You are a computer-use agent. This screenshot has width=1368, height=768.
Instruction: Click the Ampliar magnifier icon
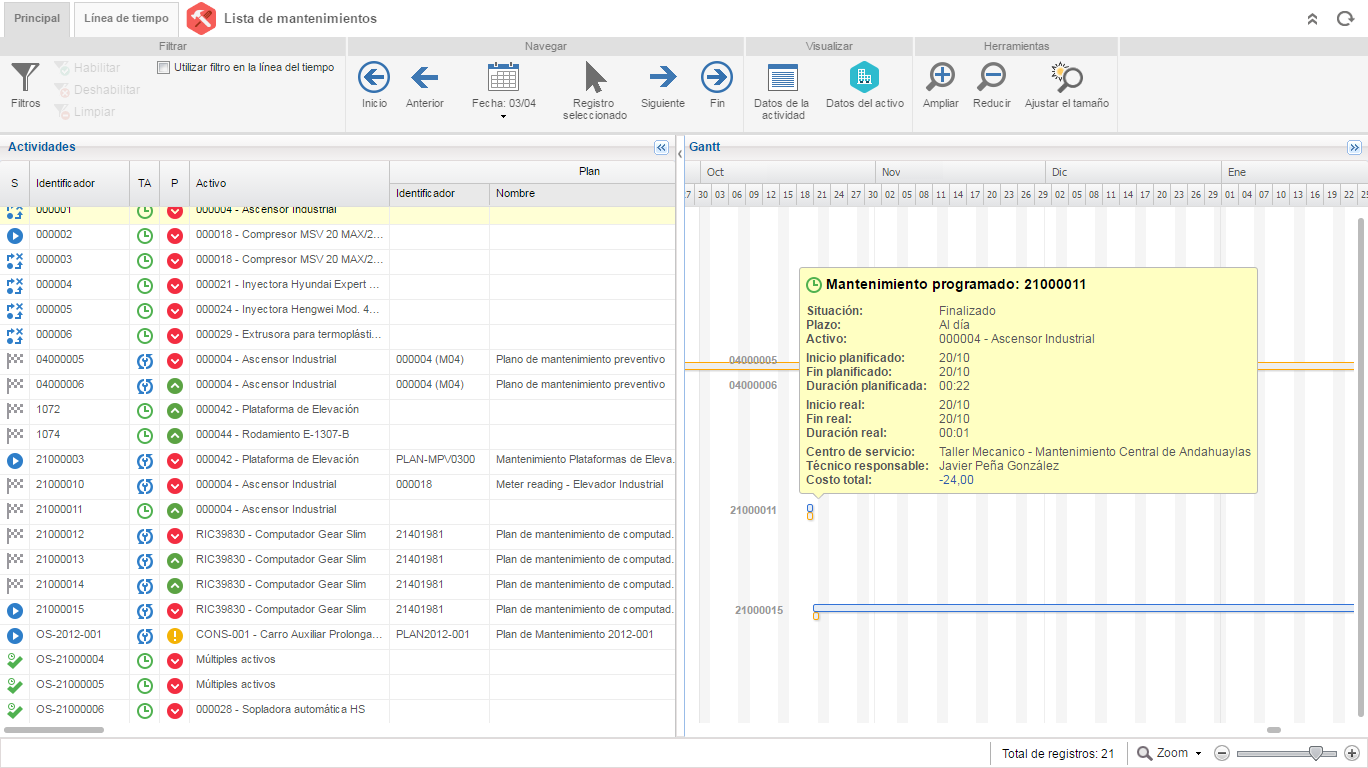tap(941, 77)
